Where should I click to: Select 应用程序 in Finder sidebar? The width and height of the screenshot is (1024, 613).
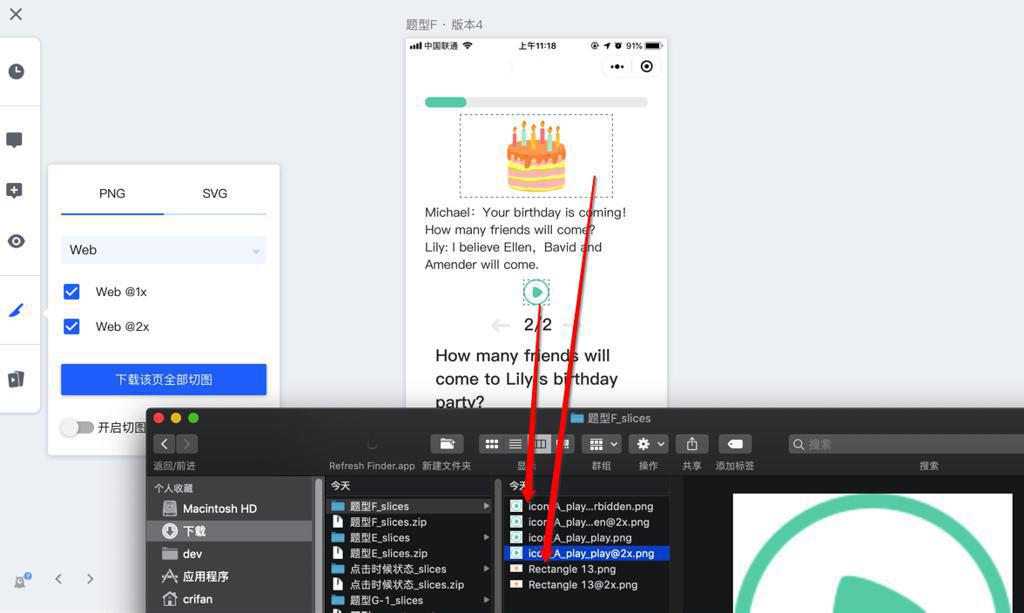click(x=230, y=576)
